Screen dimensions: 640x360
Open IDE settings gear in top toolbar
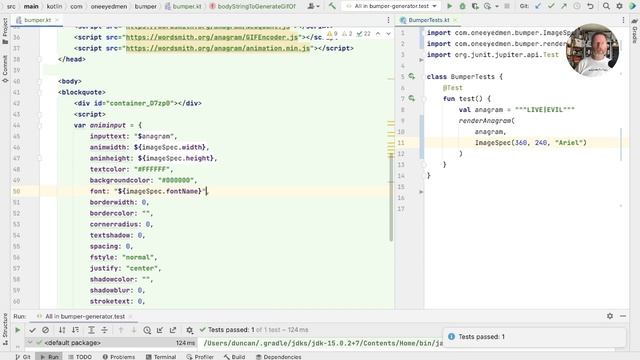coord(619,6)
